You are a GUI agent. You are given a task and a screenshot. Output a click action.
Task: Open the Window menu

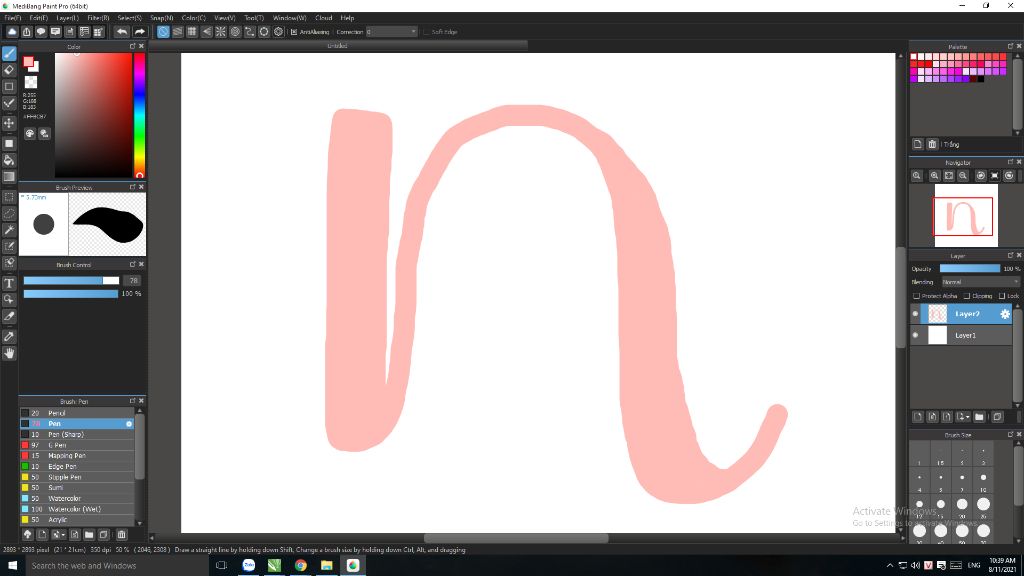287,17
